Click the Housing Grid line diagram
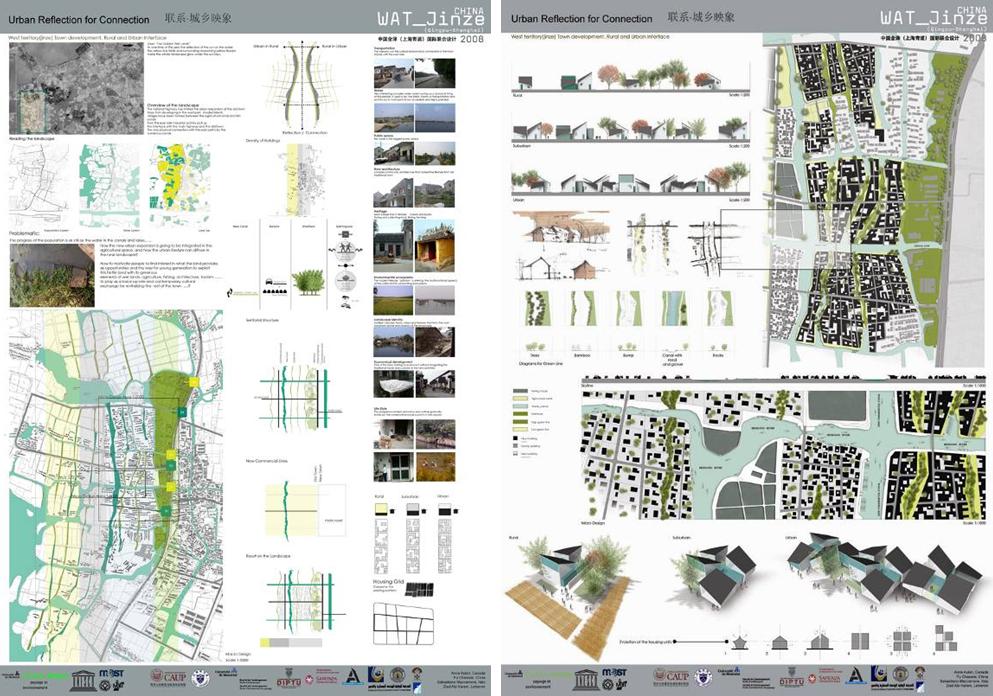Screen dimensions: 993x696 [405, 624]
